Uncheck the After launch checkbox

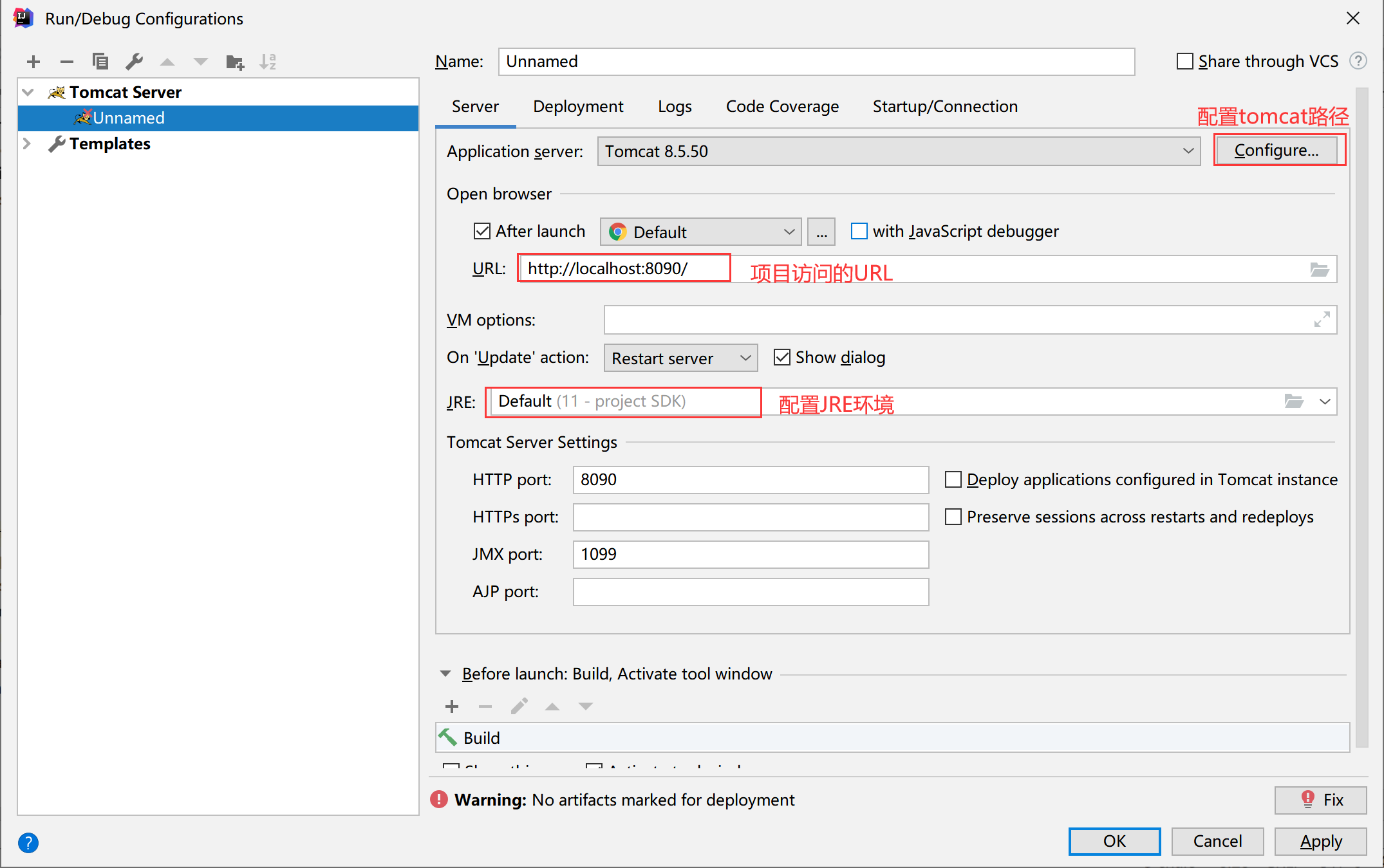(482, 231)
